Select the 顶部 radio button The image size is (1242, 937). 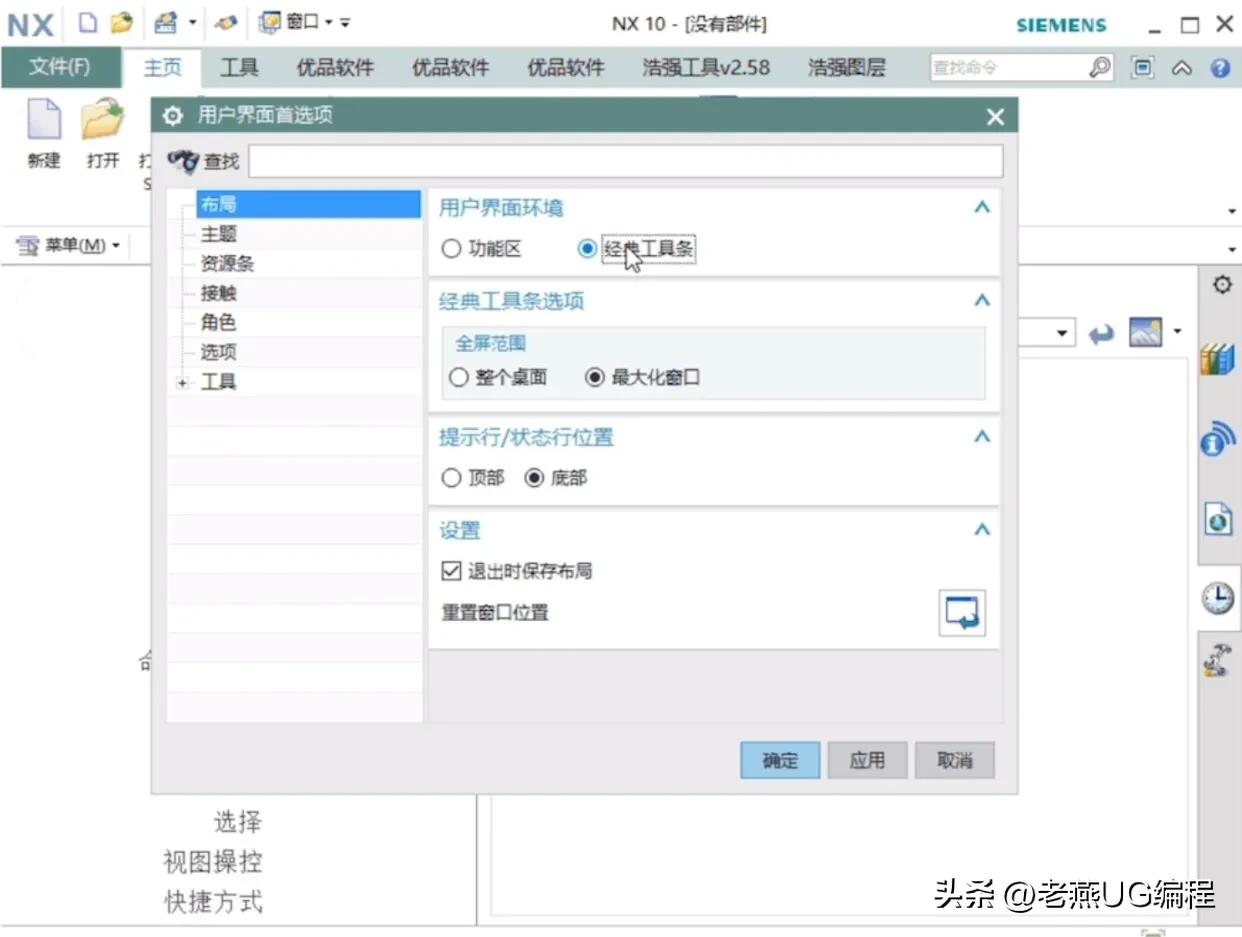coord(452,478)
